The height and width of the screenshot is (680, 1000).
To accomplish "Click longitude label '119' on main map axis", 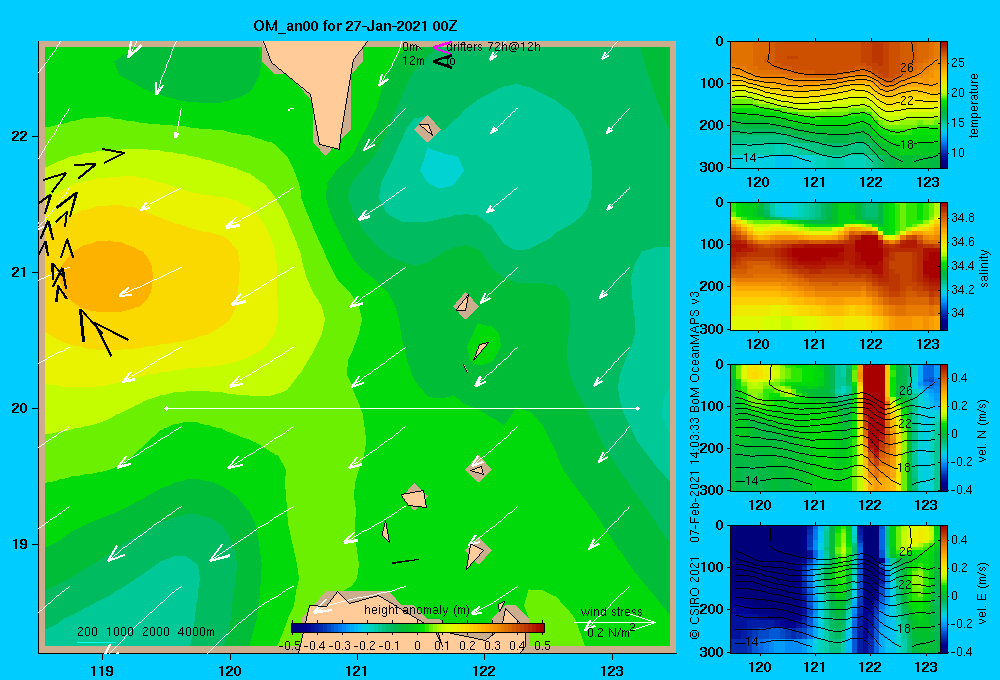I will (102, 670).
